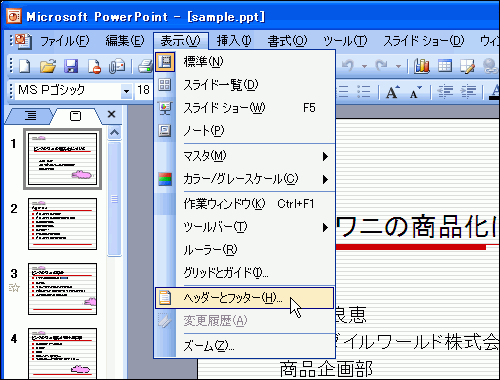Click the font size box showing 18
This screenshot has width=500, height=380.
[144, 91]
